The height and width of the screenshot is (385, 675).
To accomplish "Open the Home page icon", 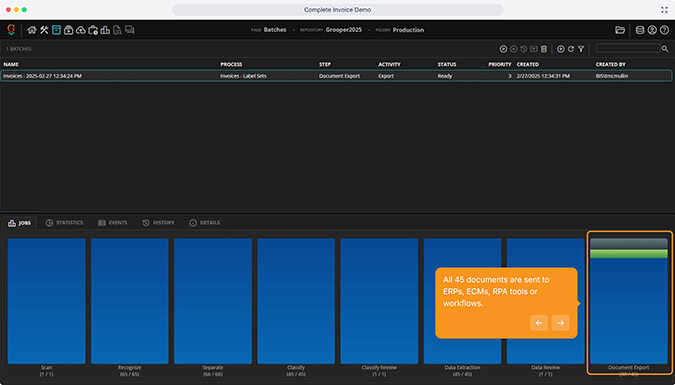I will 32,30.
